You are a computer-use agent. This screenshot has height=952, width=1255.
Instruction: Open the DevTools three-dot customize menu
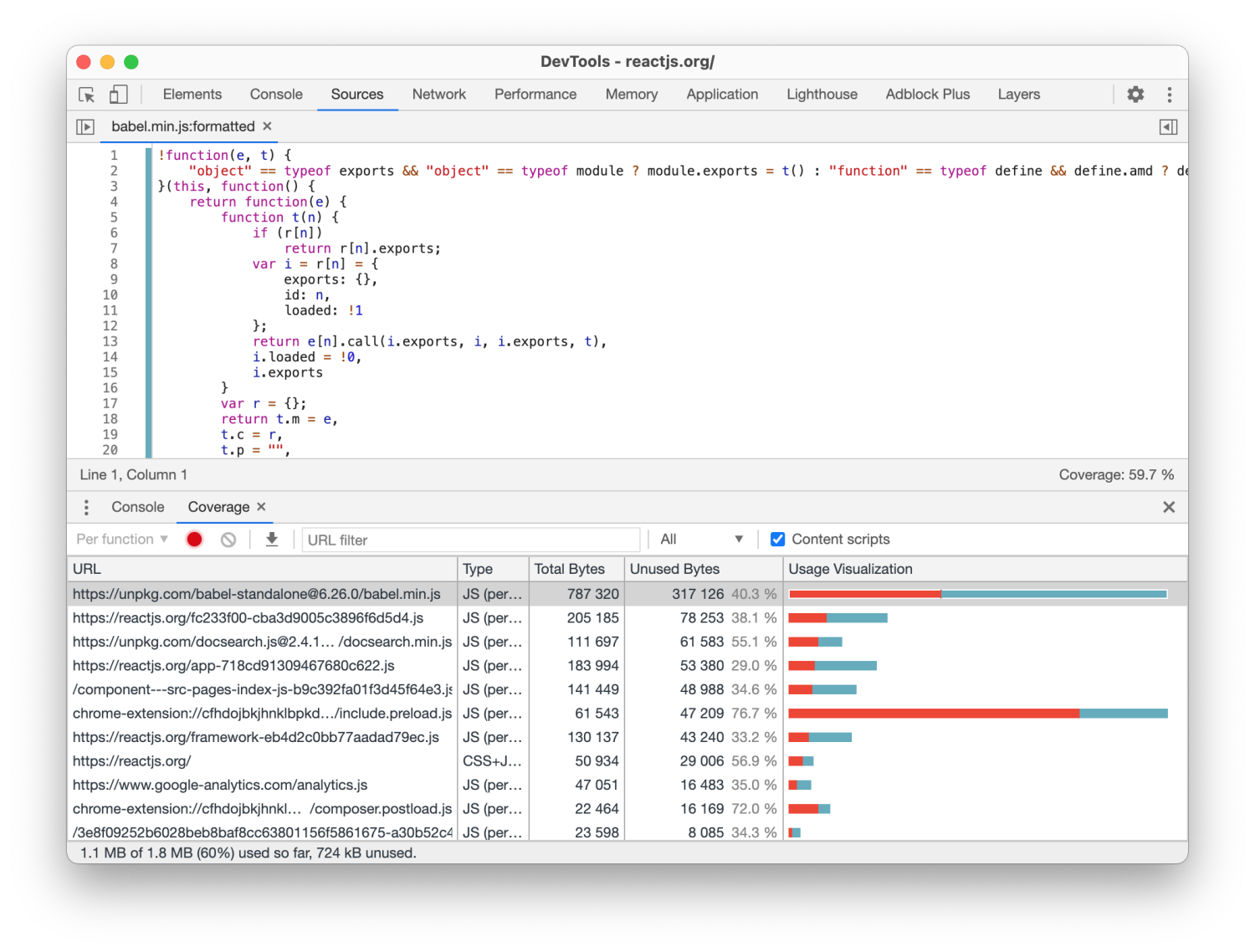point(1170,95)
